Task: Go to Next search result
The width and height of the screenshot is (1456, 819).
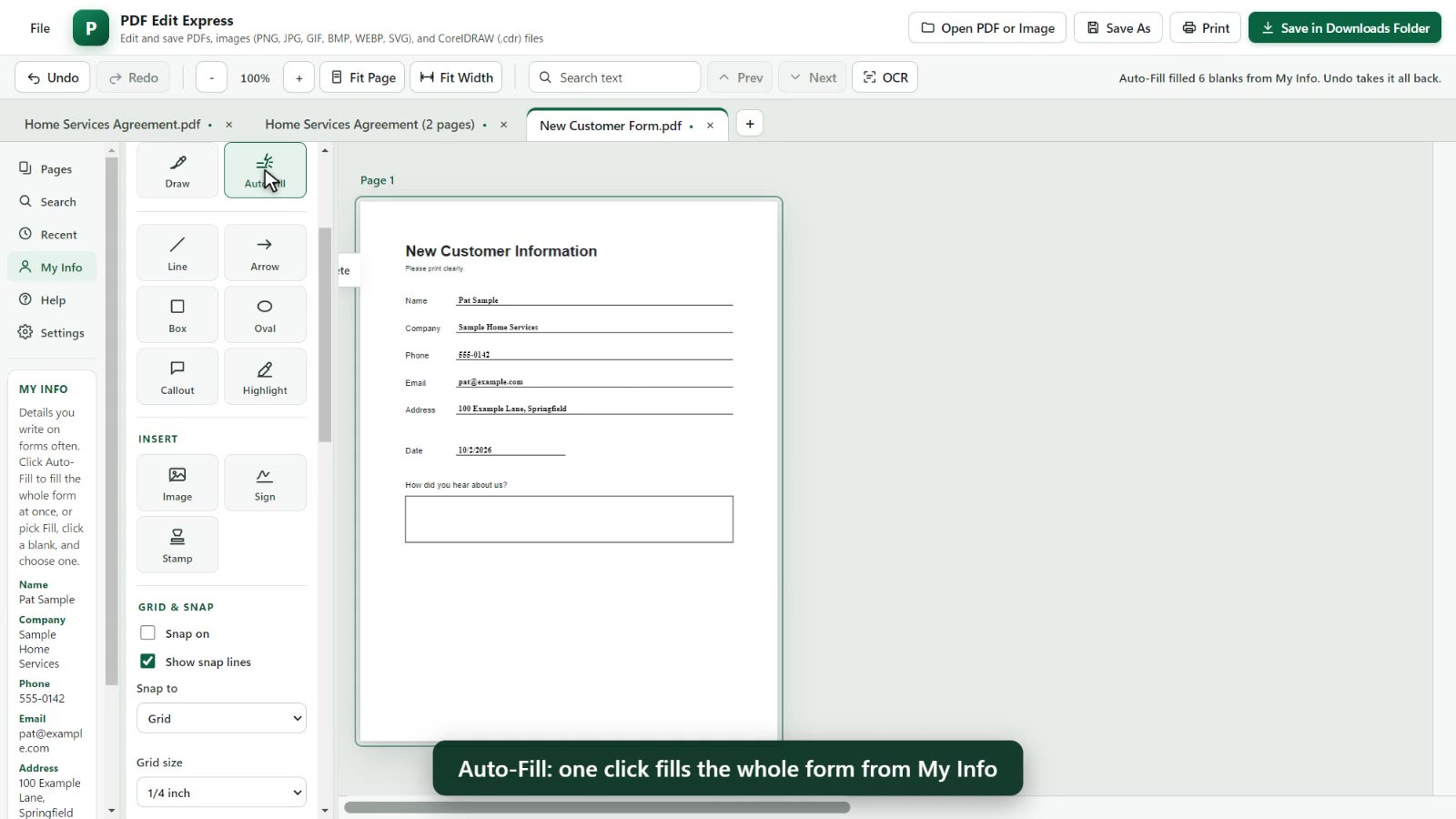Action: pos(813,77)
